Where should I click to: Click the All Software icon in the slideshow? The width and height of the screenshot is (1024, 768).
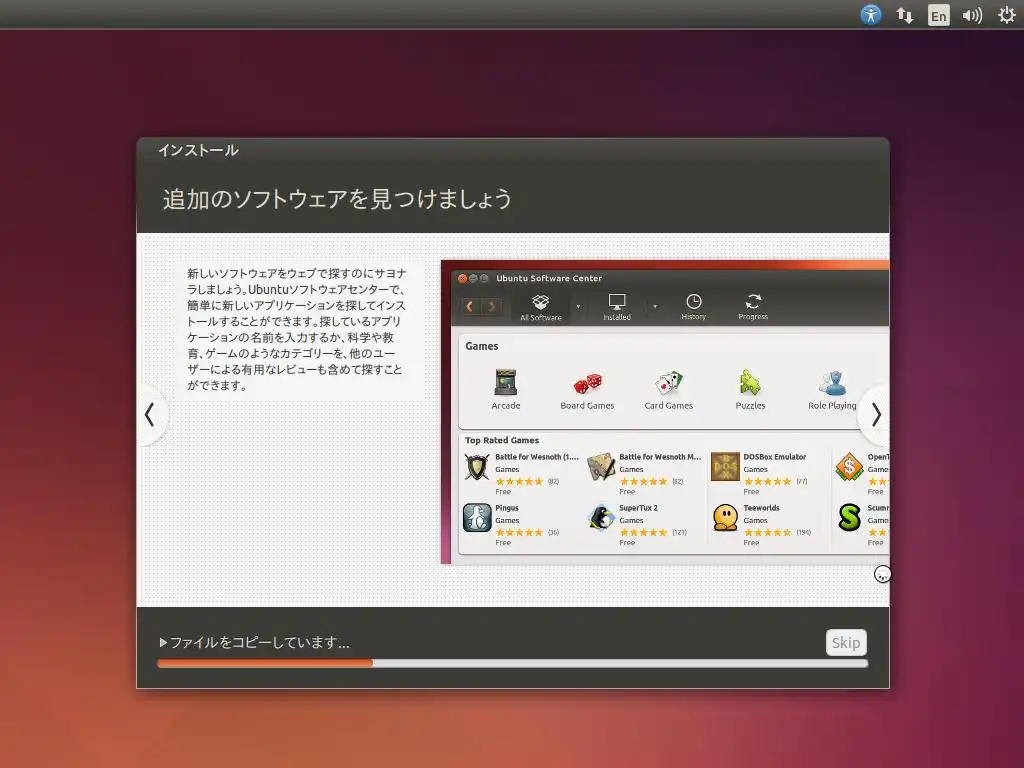point(541,308)
